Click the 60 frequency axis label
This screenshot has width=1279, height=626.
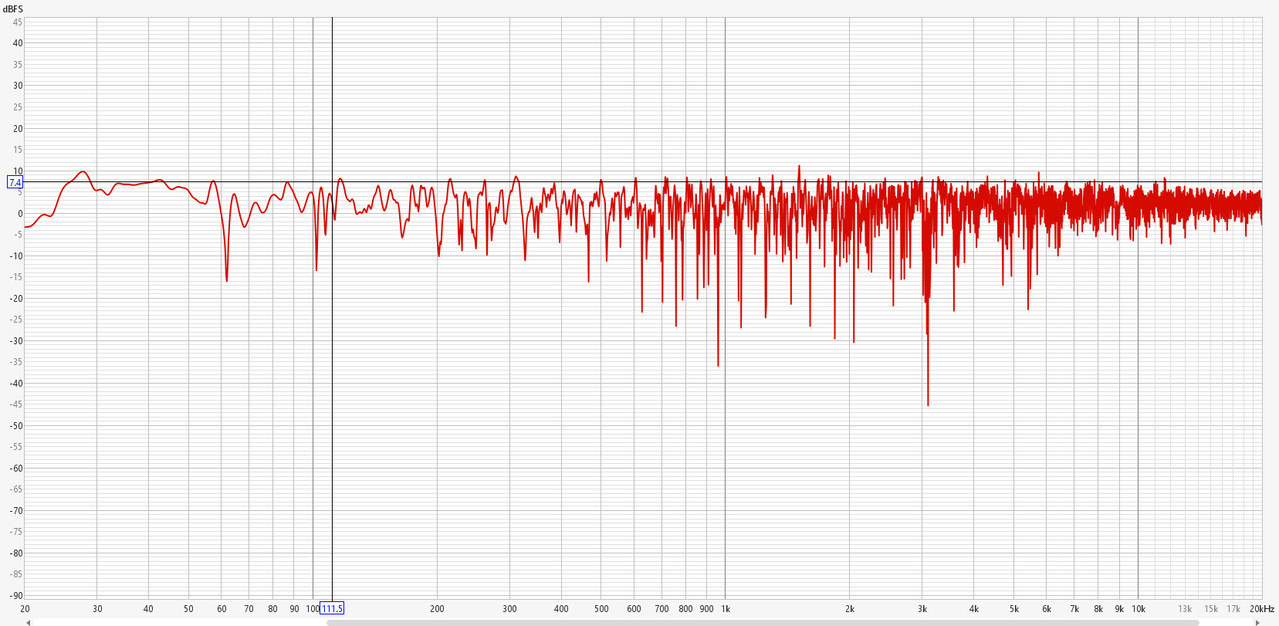[221, 608]
